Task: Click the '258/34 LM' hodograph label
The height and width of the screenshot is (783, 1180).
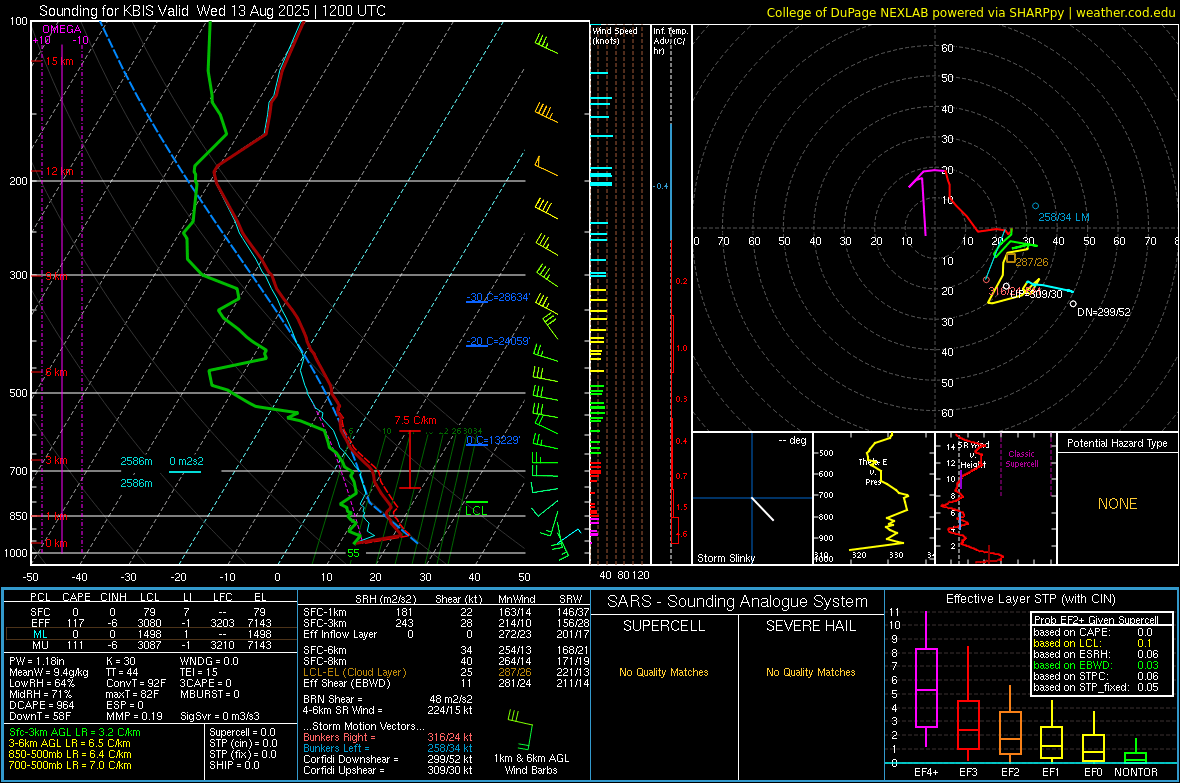Action: coord(1064,217)
